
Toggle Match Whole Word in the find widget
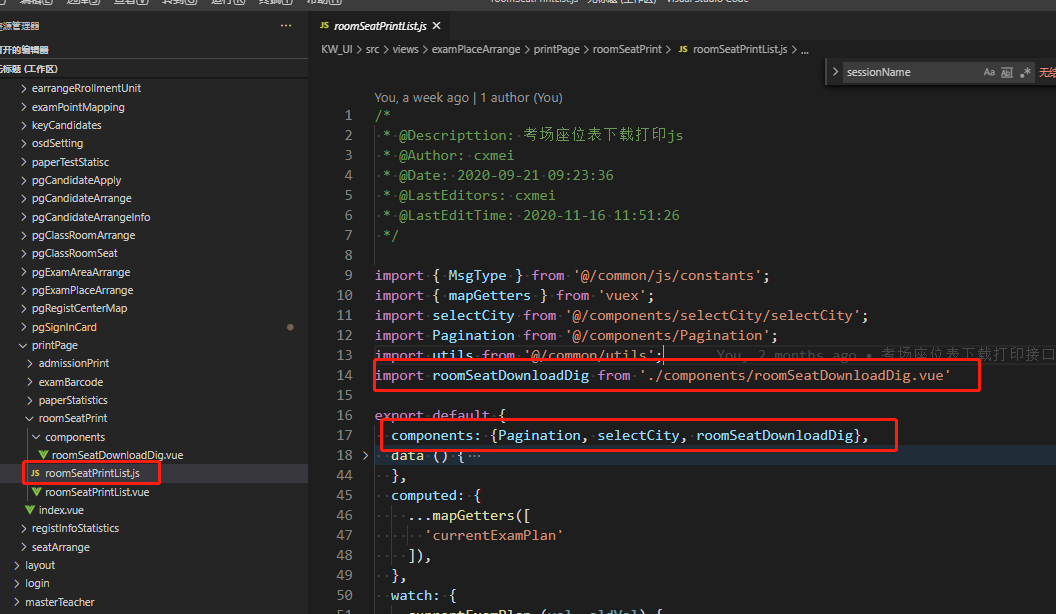tap(1007, 72)
